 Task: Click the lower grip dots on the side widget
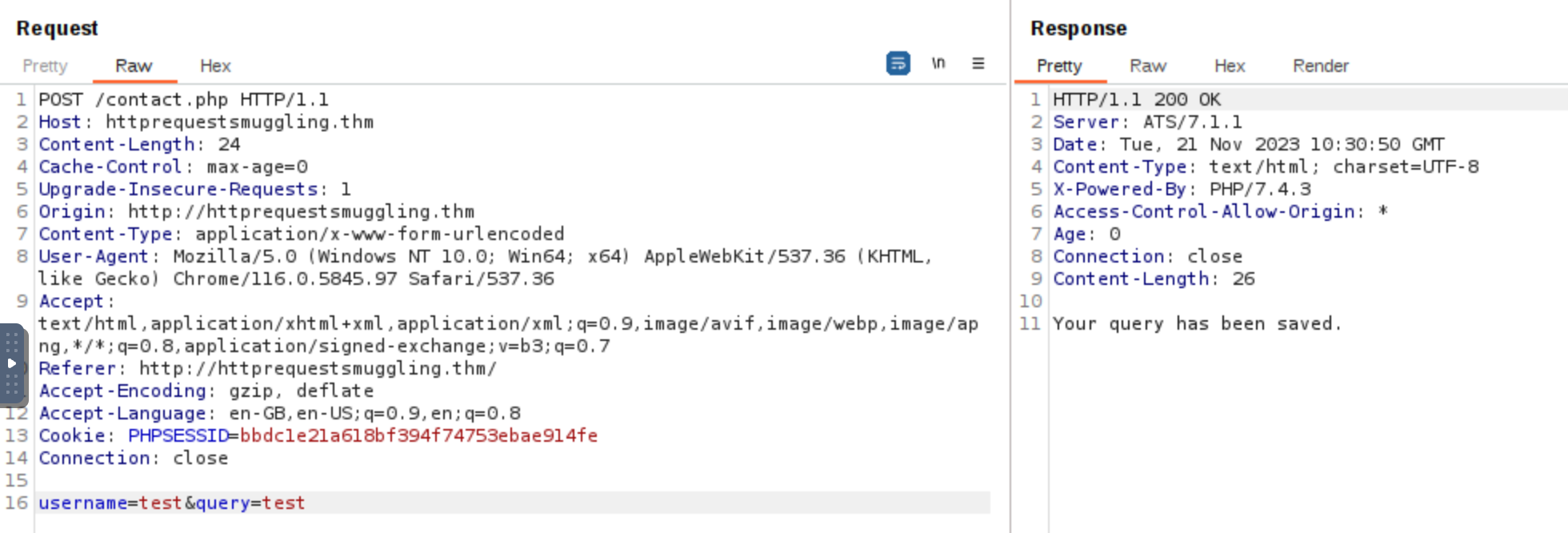[x=11, y=385]
